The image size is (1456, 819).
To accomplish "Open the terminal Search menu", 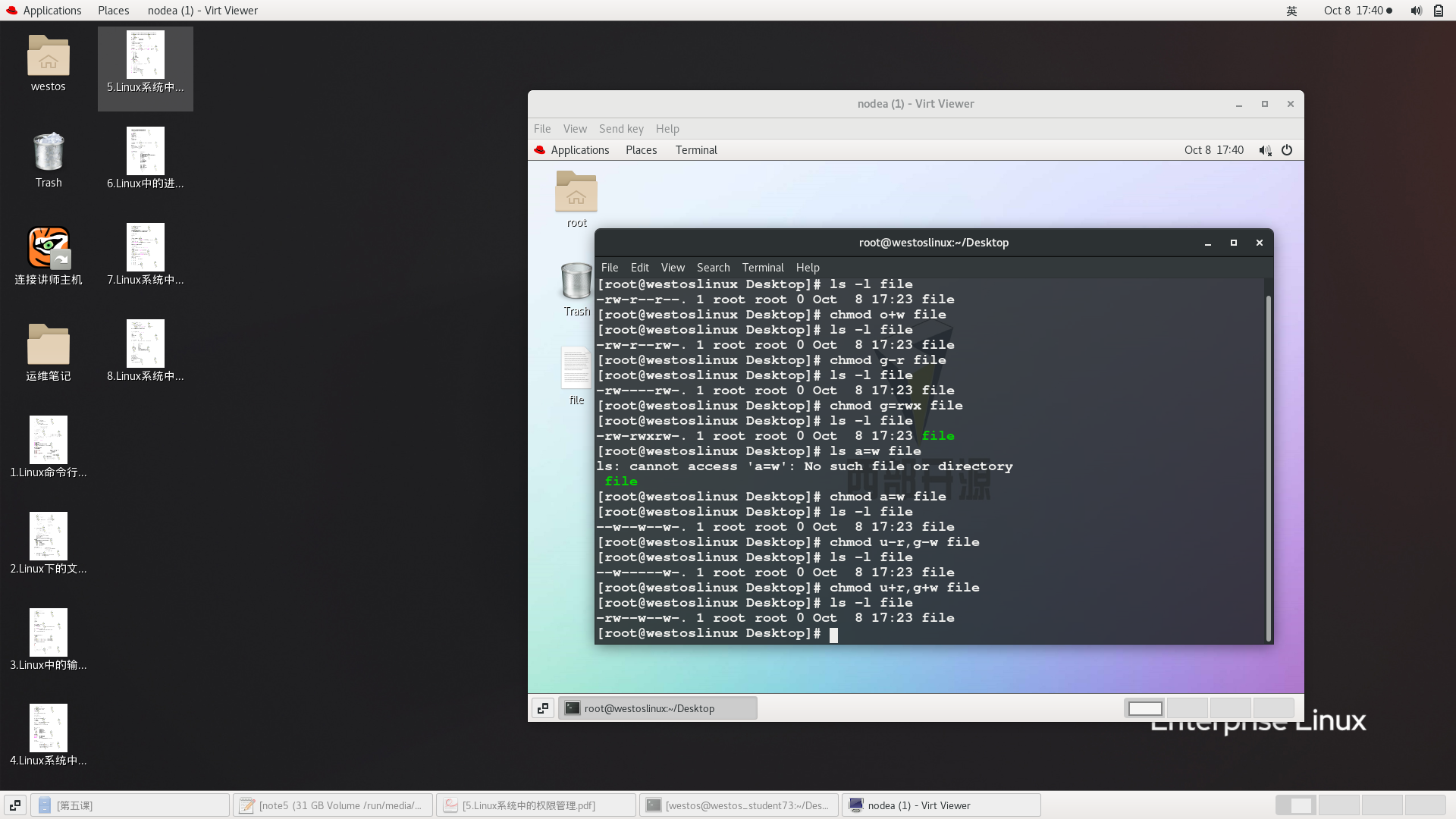I will pos(713,268).
